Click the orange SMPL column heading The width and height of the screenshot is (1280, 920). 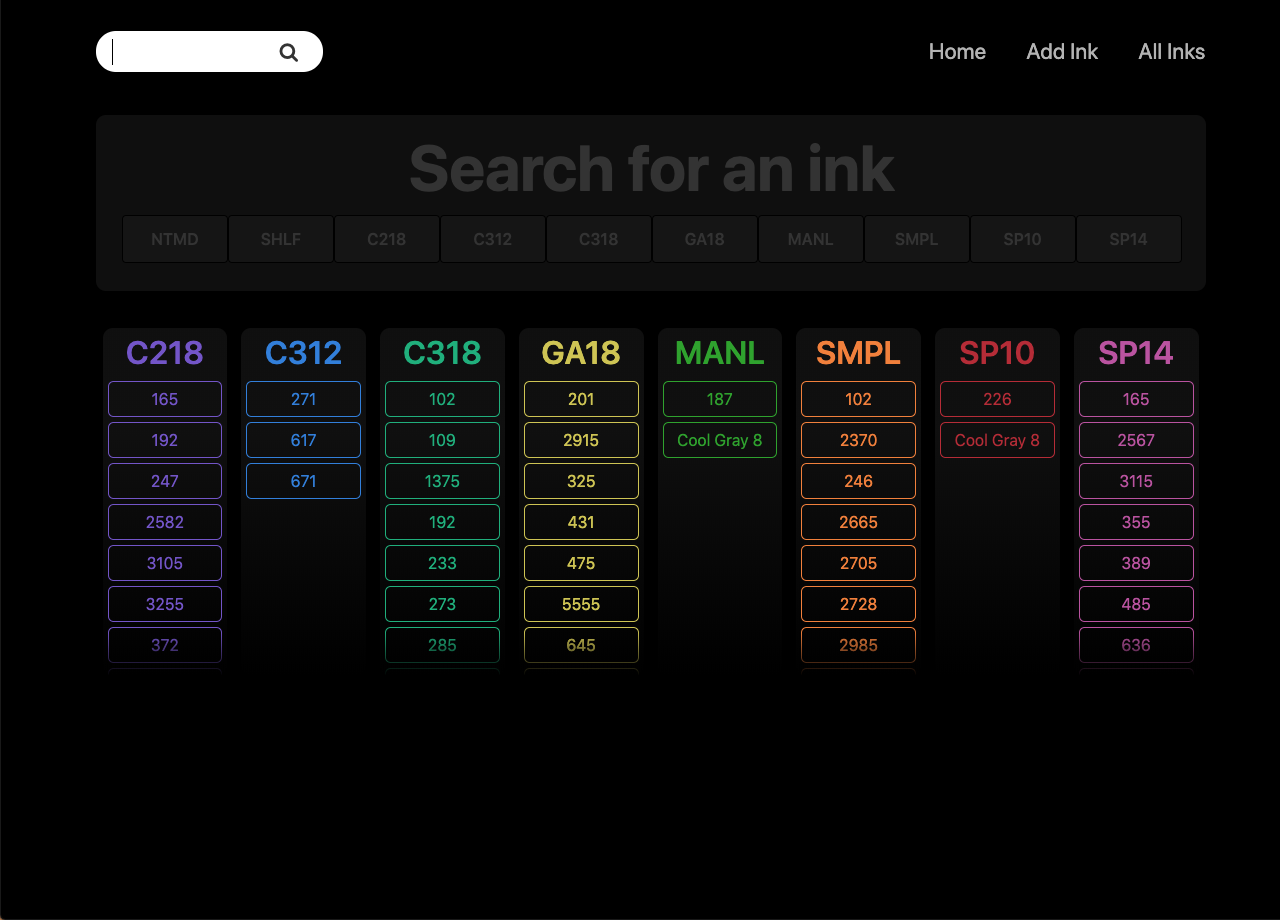pyautogui.click(x=858, y=353)
